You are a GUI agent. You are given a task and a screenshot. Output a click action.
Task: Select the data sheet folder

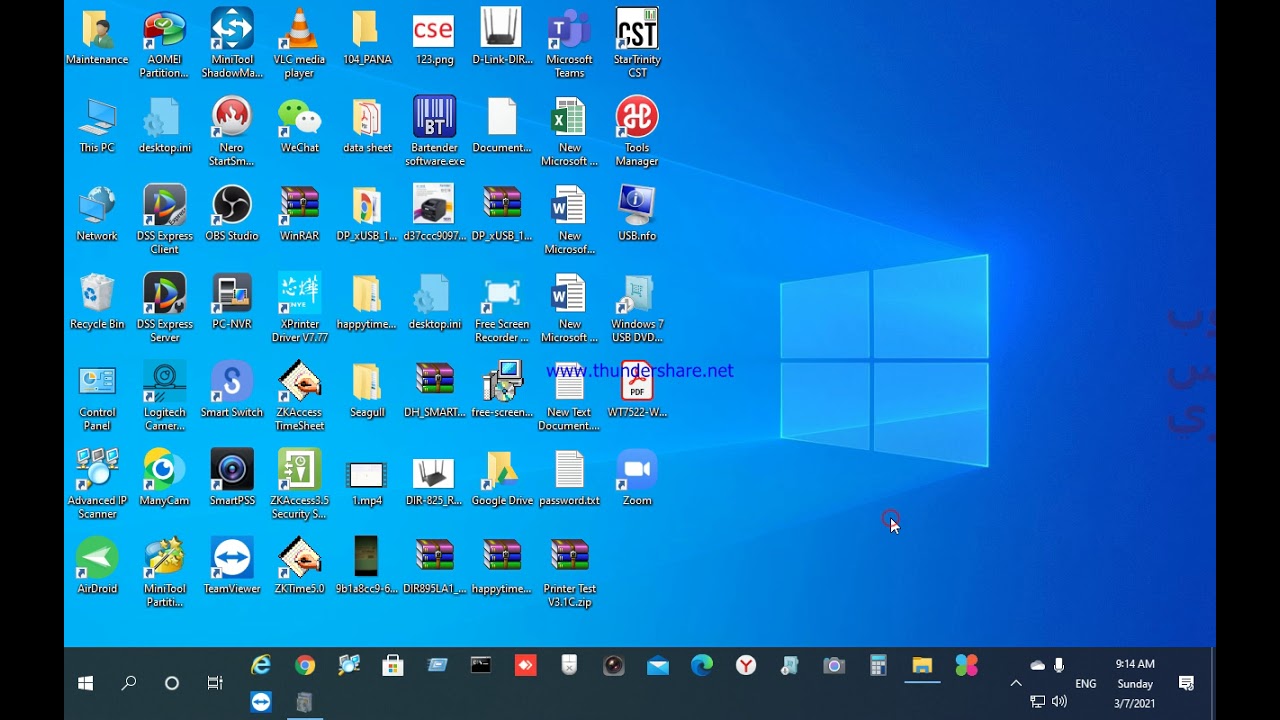[x=367, y=125]
